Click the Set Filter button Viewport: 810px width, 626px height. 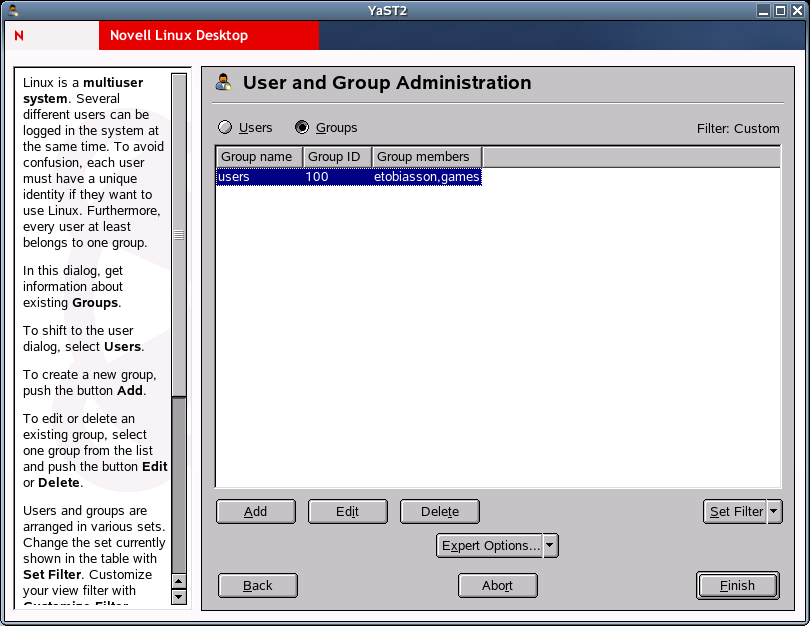pos(735,511)
